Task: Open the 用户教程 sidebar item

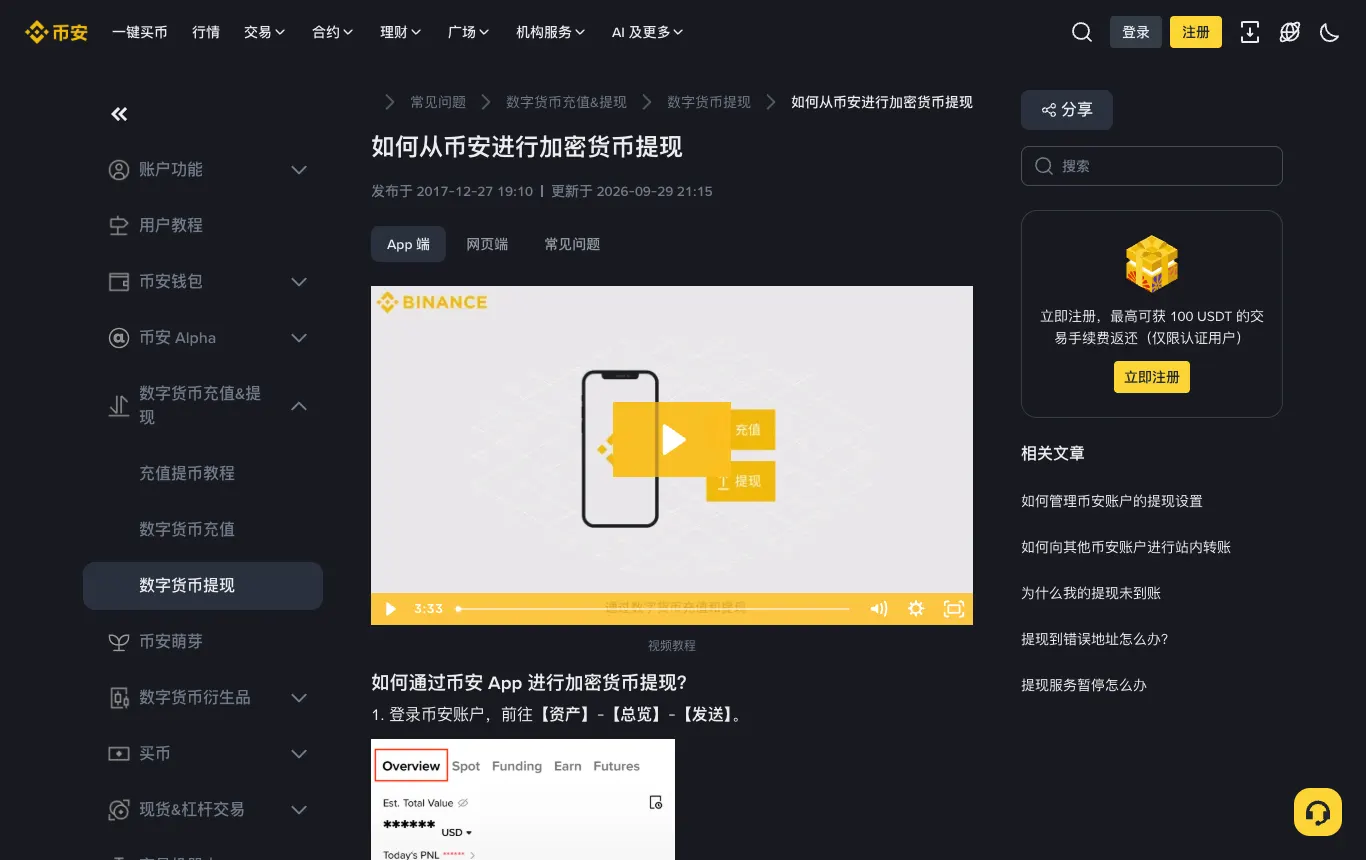Action: click(203, 226)
